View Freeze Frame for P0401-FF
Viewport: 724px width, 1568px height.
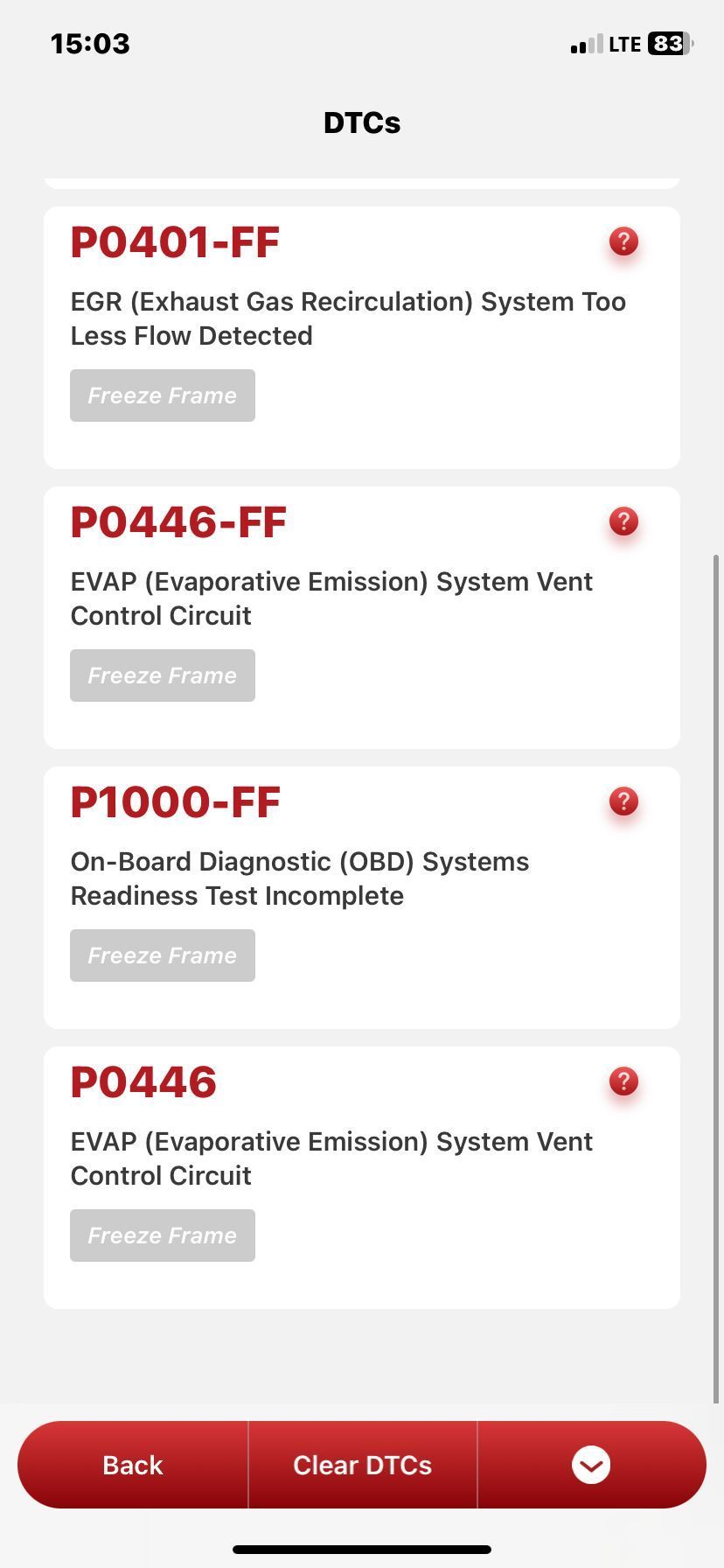(x=163, y=395)
